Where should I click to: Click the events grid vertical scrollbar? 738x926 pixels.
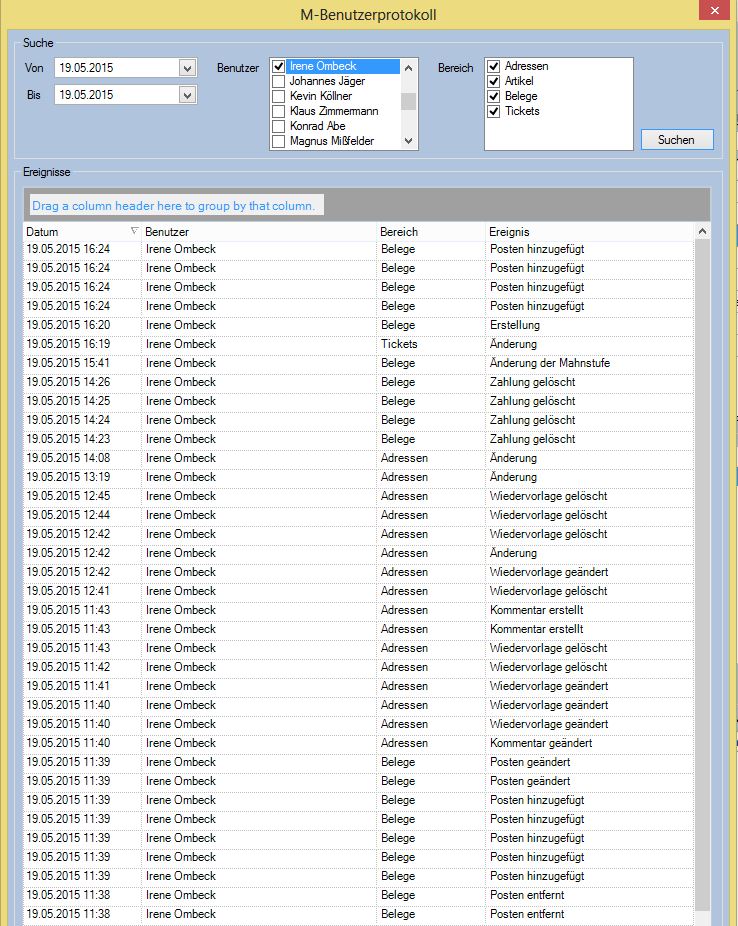click(x=703, y=570)
